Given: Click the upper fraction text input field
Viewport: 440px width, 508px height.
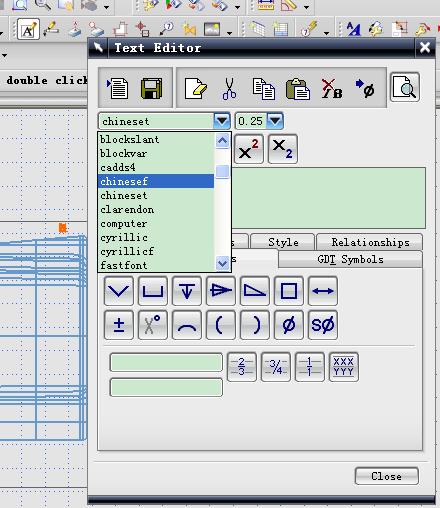Looking at the screenshot, I should tap(166, 363).
